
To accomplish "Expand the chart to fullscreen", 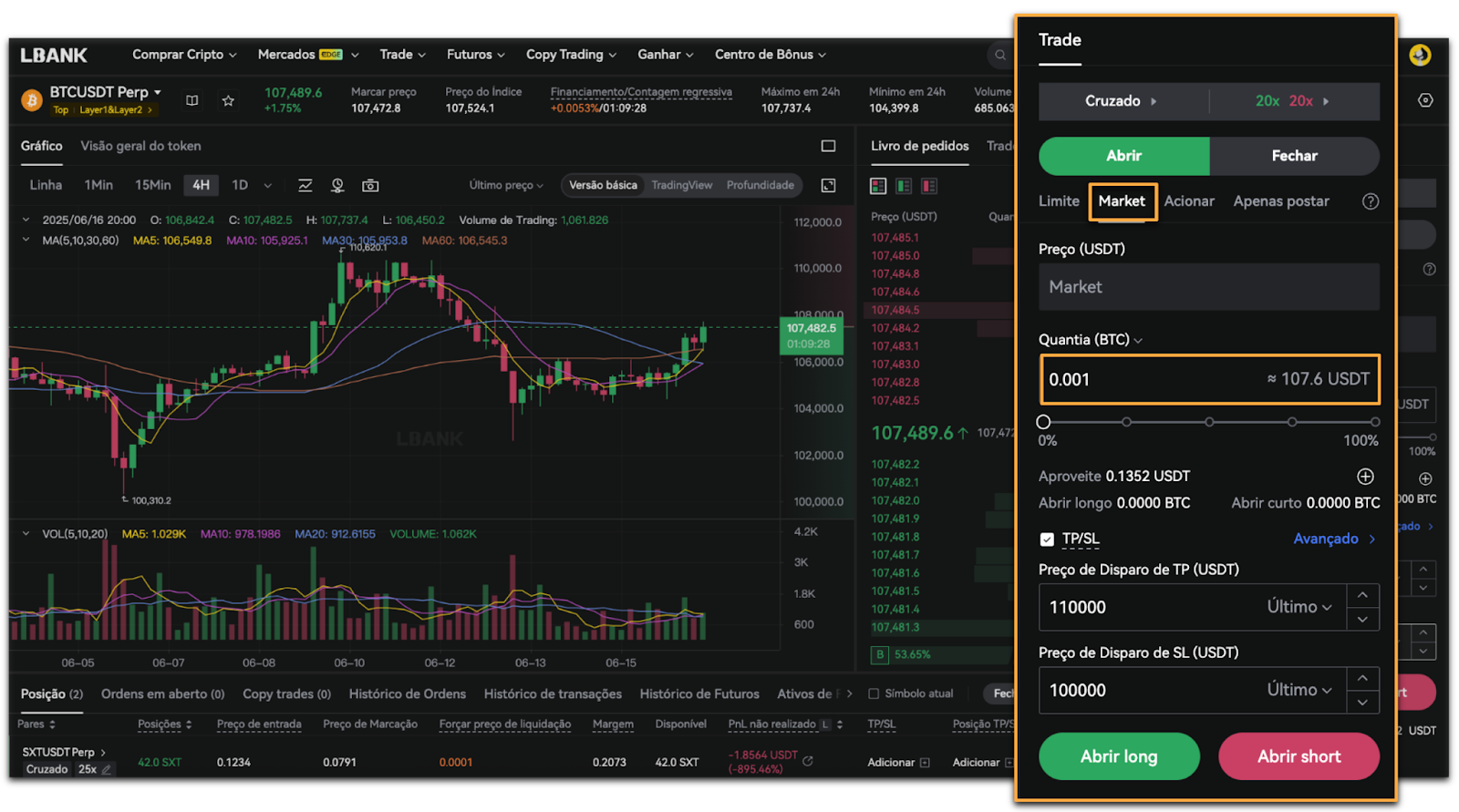I will point(828,185).
